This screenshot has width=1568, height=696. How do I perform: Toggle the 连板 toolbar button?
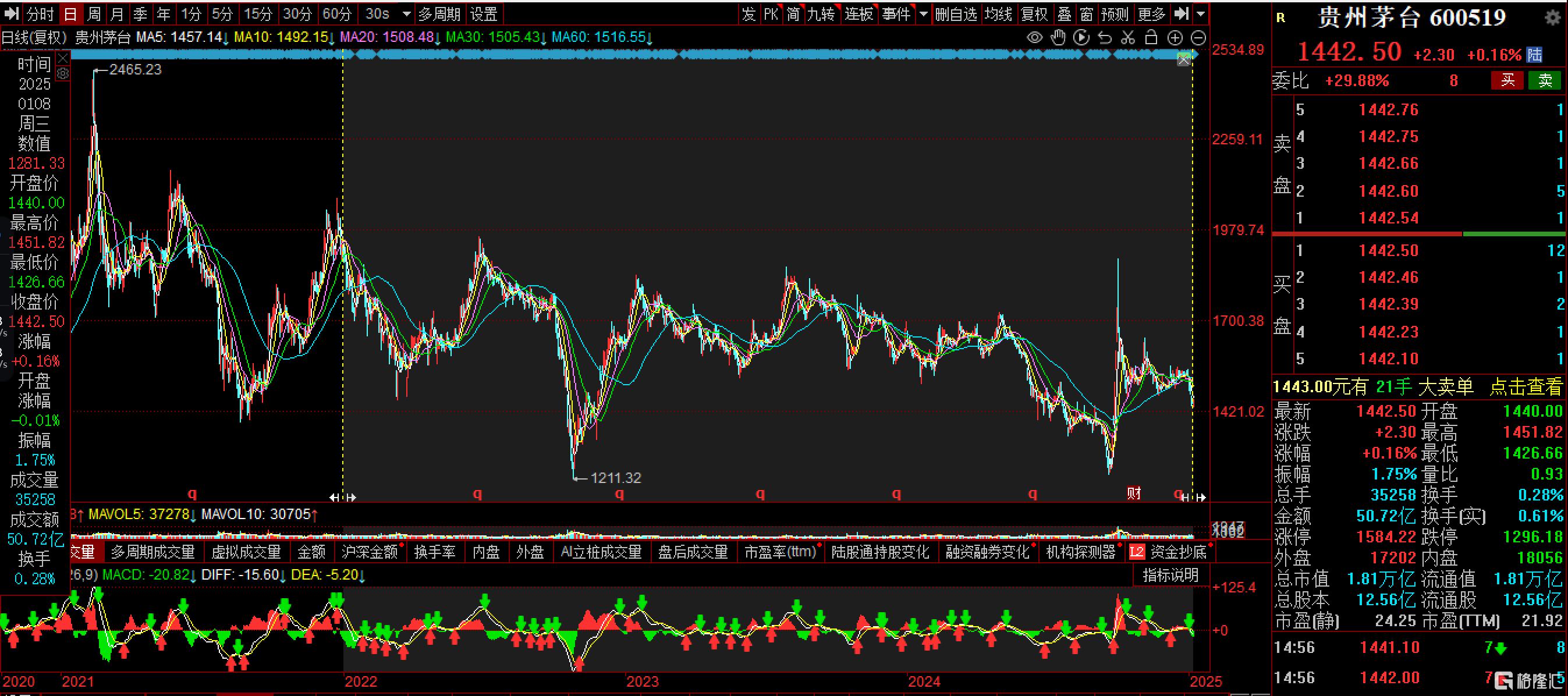tap(859, 13)
